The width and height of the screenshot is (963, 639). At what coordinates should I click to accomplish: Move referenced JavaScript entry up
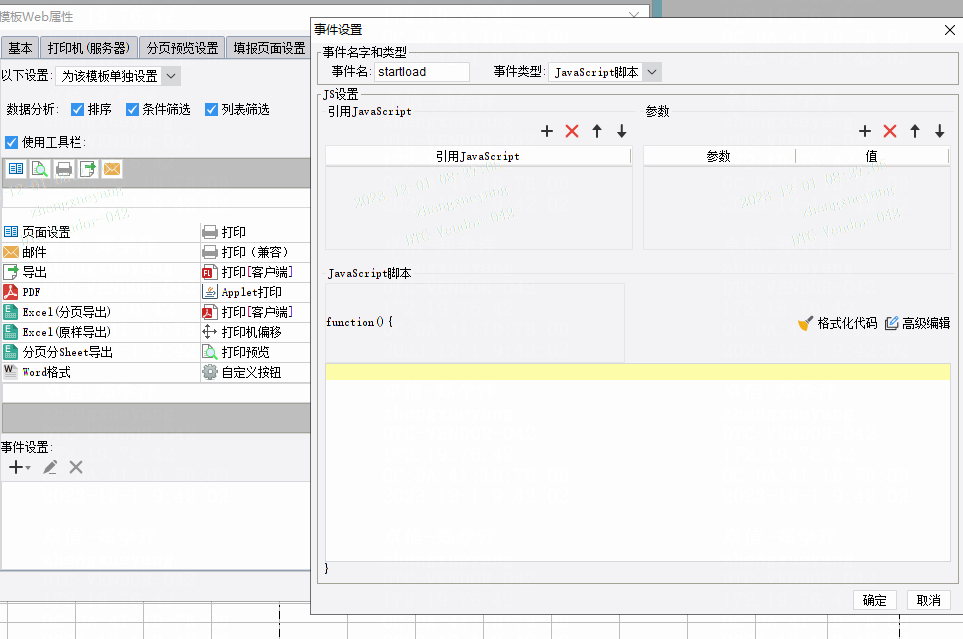[x=597, y=131]
